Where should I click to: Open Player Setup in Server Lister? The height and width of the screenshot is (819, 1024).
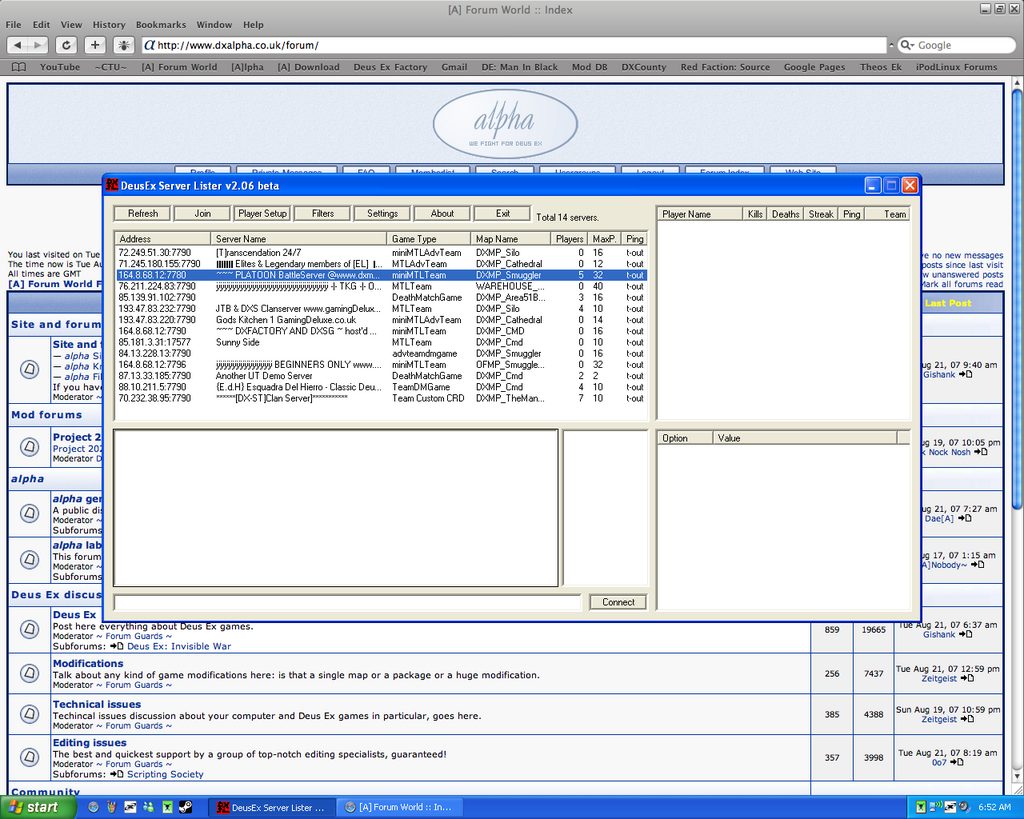pos(263,214)
